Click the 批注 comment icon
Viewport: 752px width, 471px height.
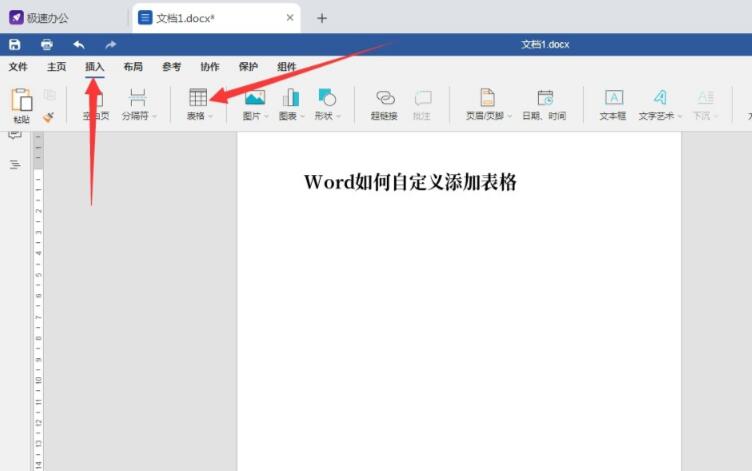423,98
